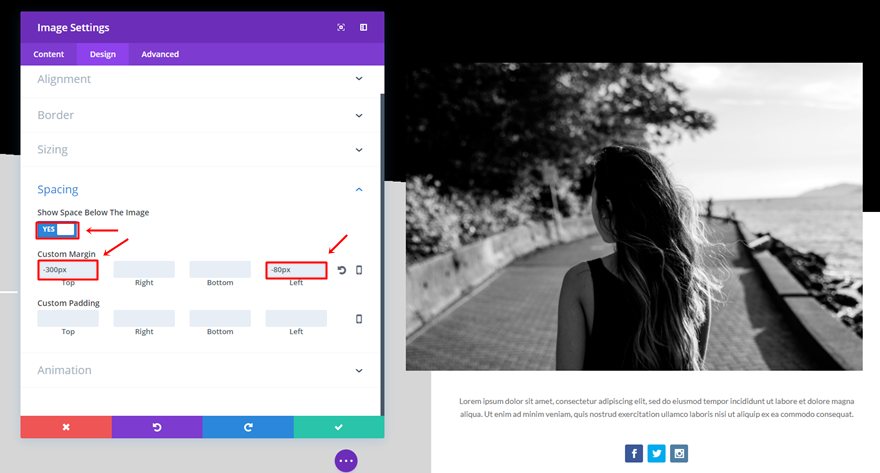Open responsive padding settings phone icon

(x=359, y=319)
